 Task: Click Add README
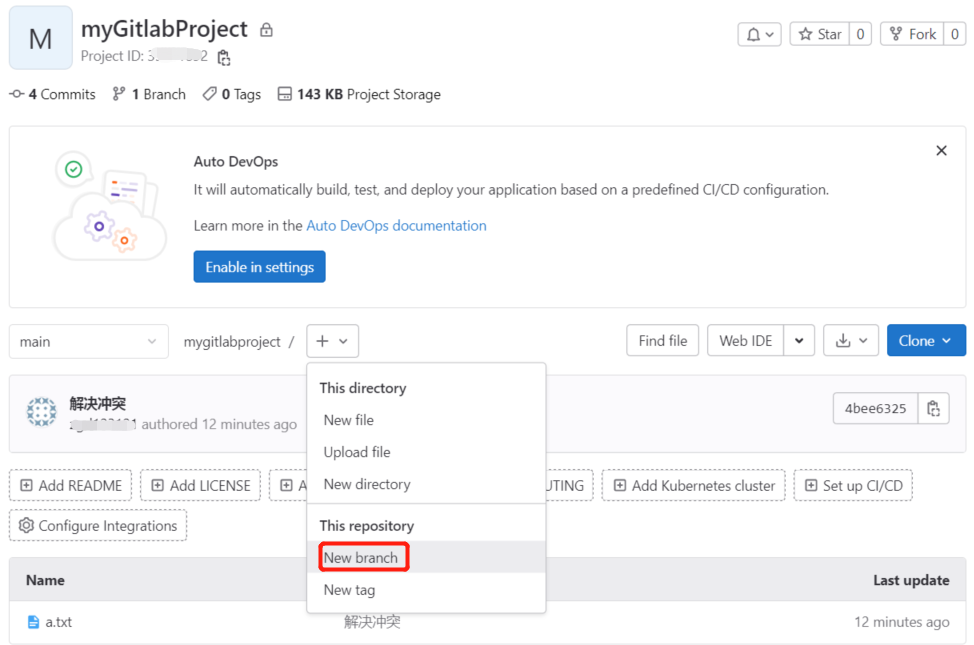pos(70,485)
